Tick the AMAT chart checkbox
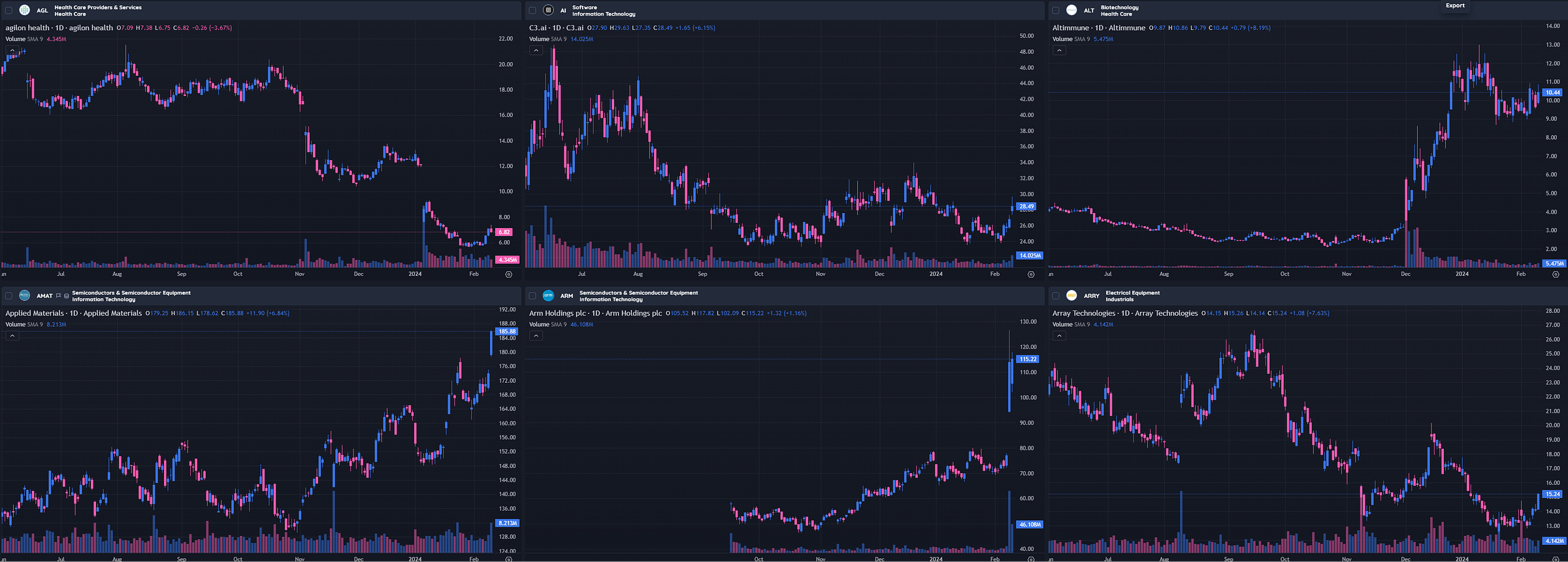This screenshot has width=1568, height=562. click(9, 296)
